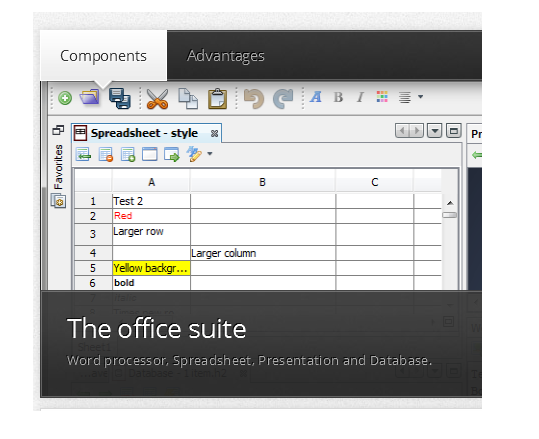The width and height of the screenshot is (539, 439).
Task: Switch to the Advantages tab
Action: [226, 56]
